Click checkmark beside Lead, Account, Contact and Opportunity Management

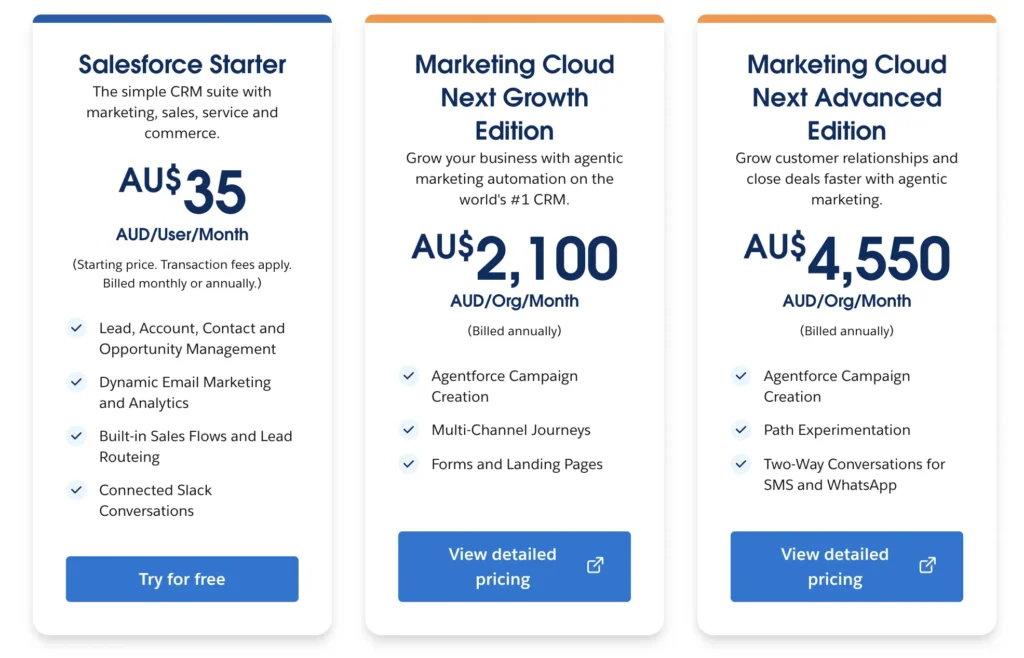[76, 328]
